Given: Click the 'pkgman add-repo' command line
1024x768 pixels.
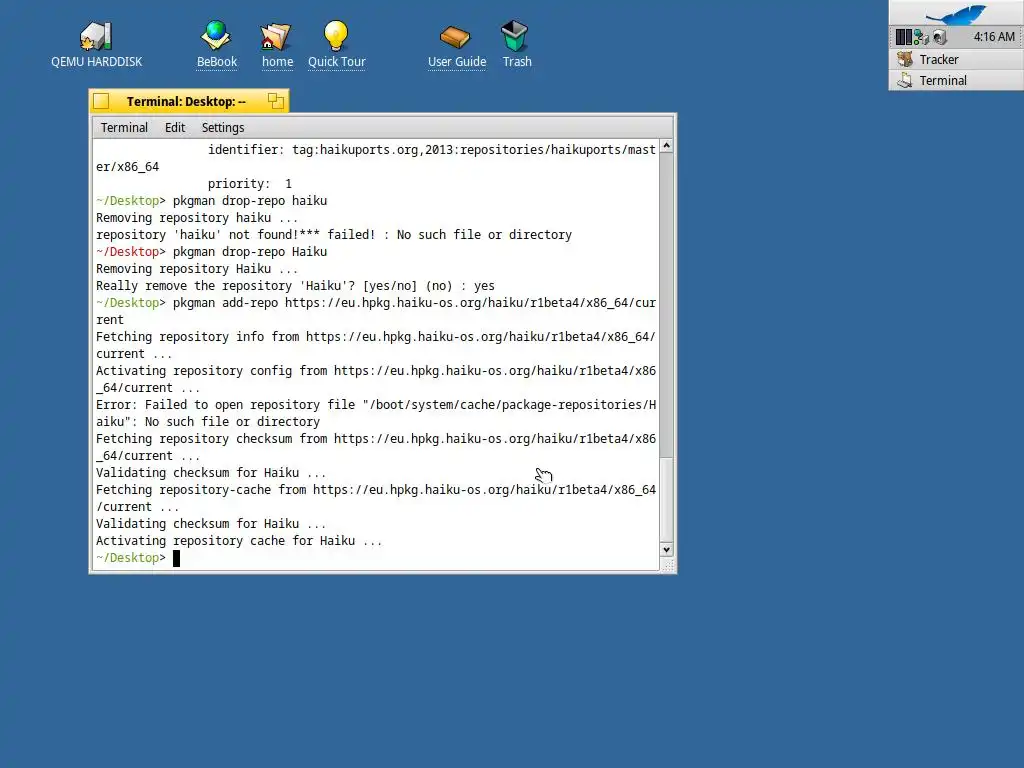Looking at the screenshot, I should (x=376, y=302).
